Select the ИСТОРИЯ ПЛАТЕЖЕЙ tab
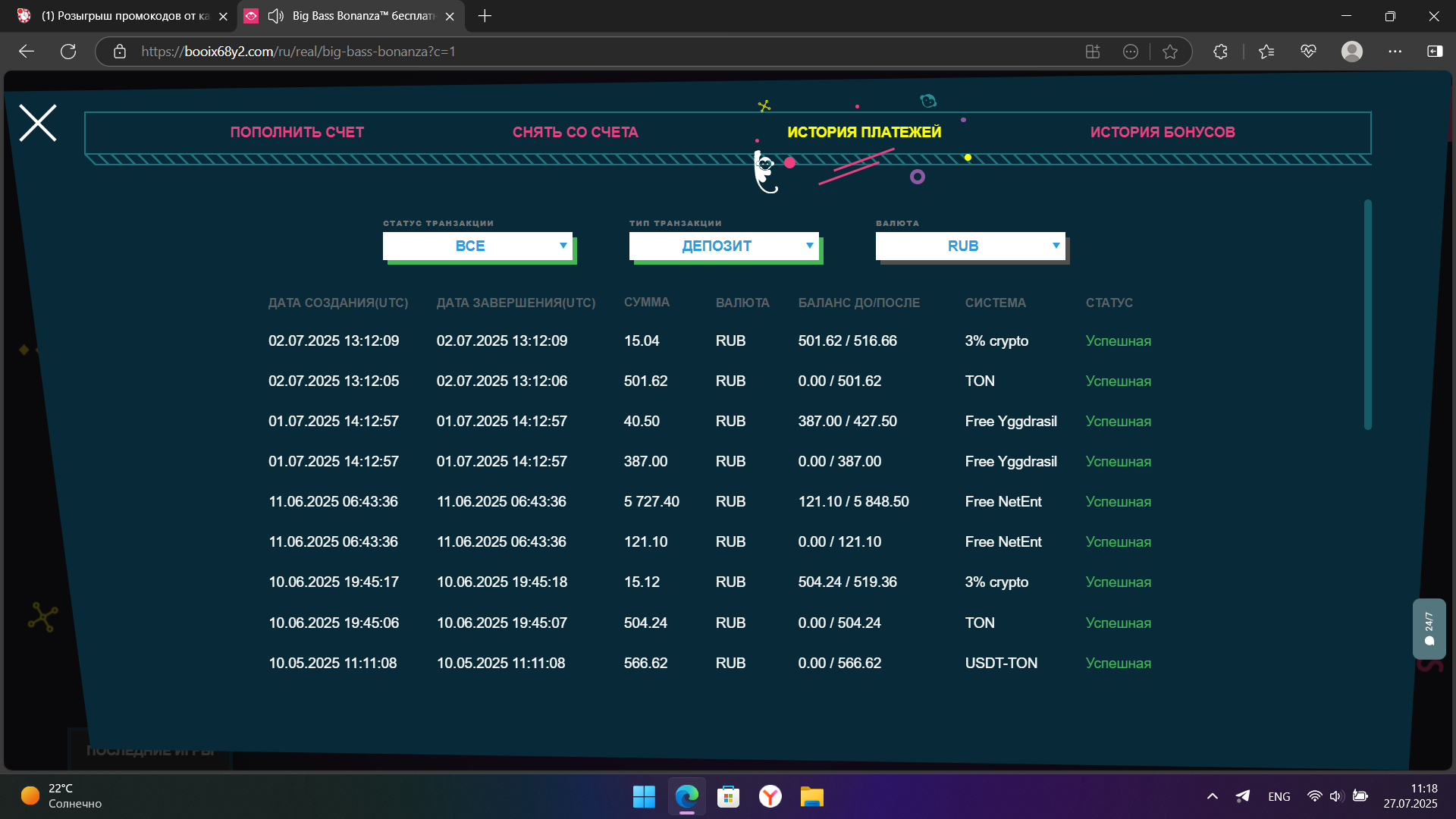Screen dimensions: 1456x819 tap(864, 132)
